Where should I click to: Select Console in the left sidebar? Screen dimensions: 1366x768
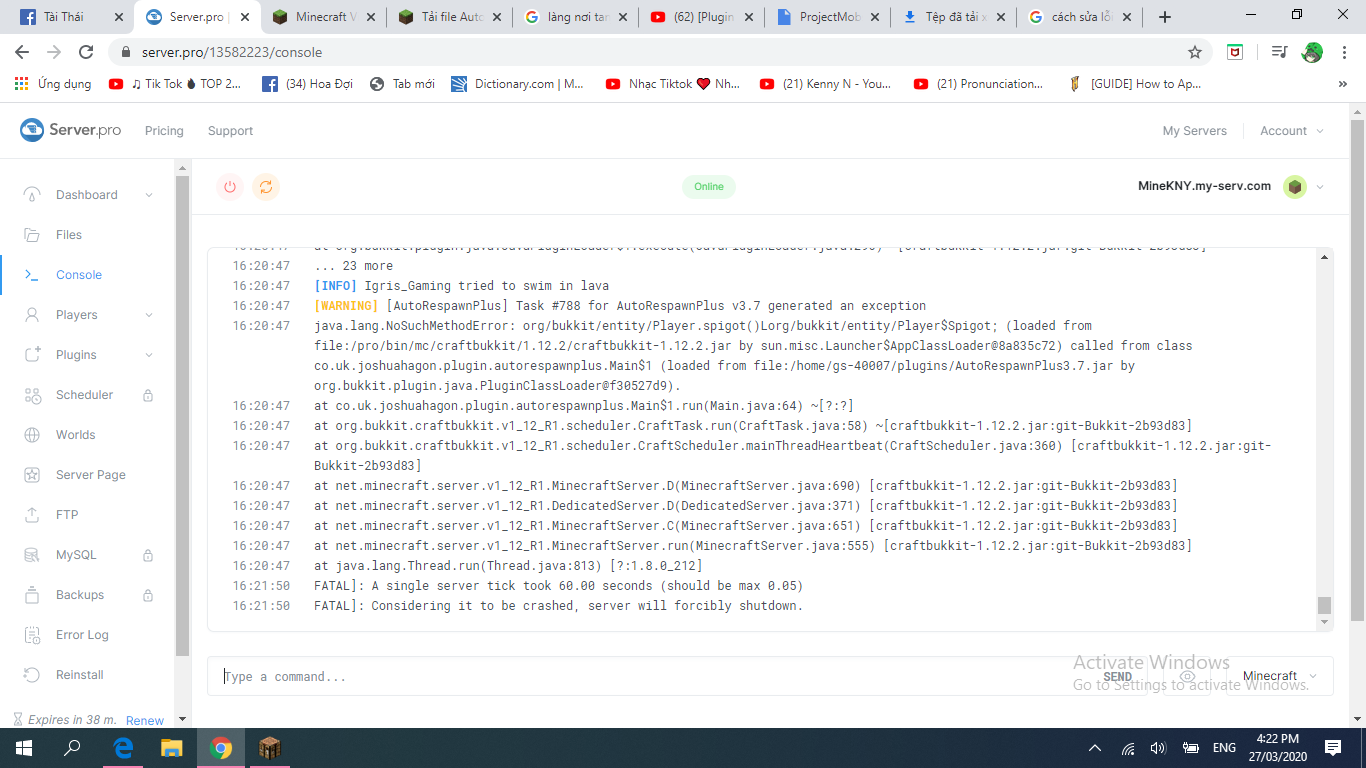click(x=79, y=275)
